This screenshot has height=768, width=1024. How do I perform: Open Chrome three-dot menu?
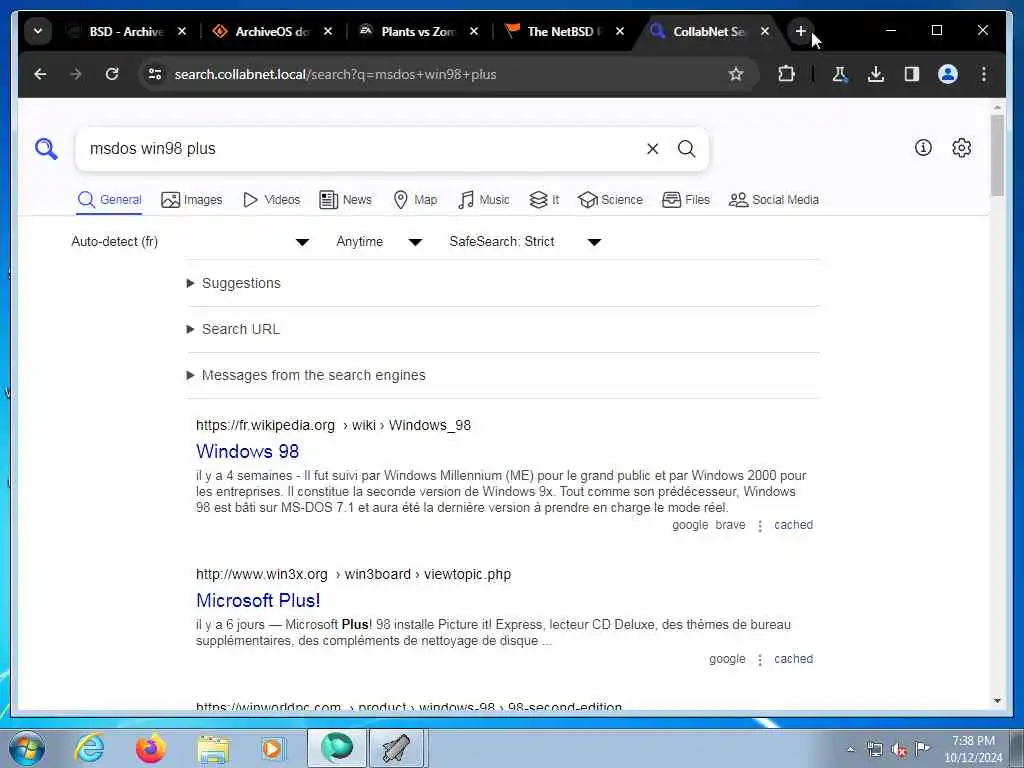click(984, 74)
